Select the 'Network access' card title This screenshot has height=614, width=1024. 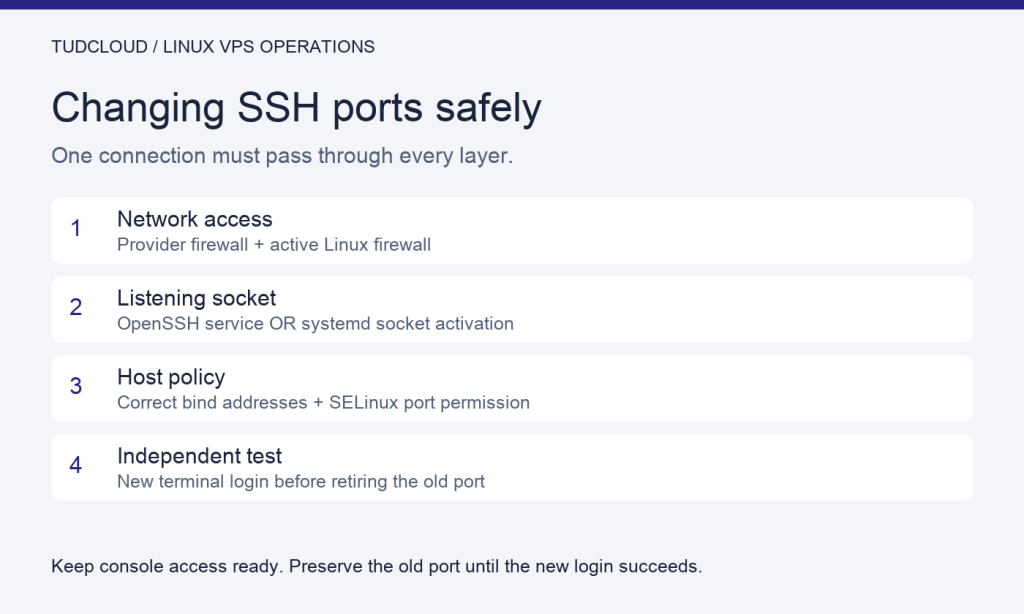[x=195, y=219]
